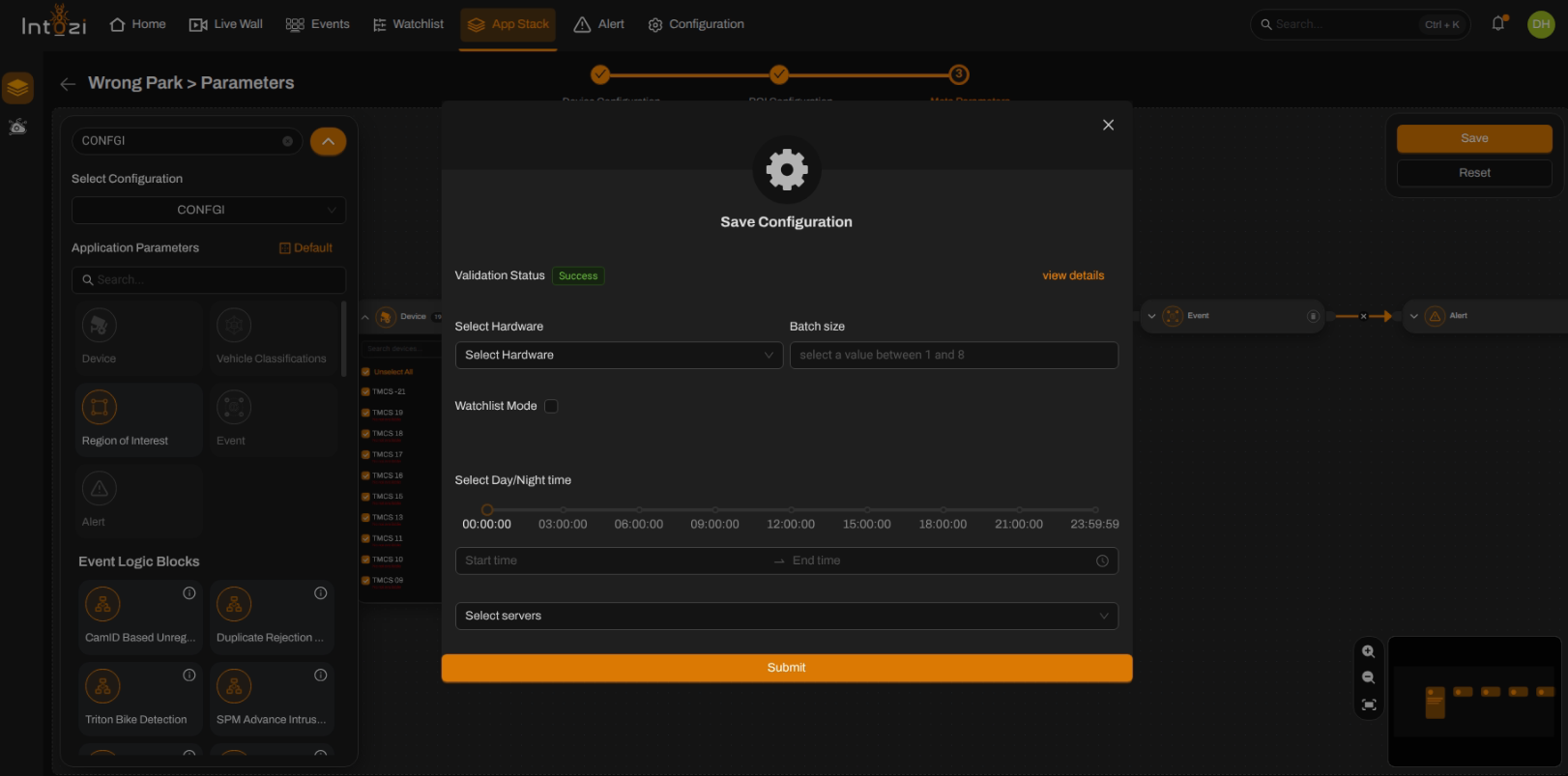
Task: Click the back arrow beside Wrong Park
Action: [x=68, y=84]
